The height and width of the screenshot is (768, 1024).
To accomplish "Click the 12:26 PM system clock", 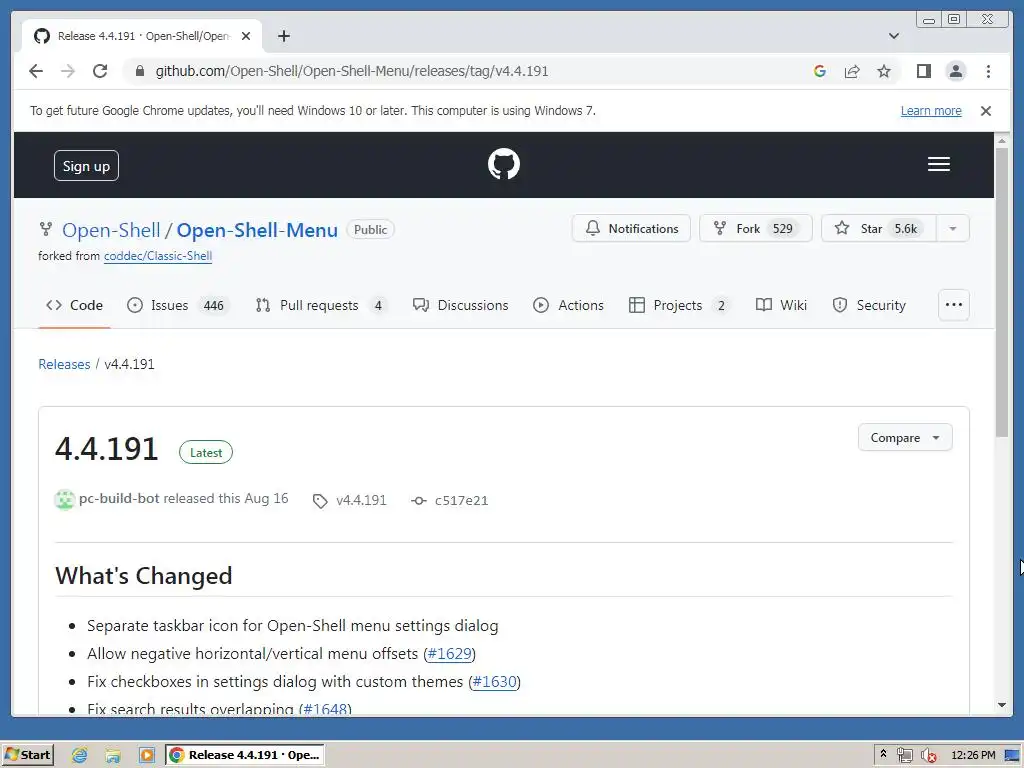I will [973, 756].
